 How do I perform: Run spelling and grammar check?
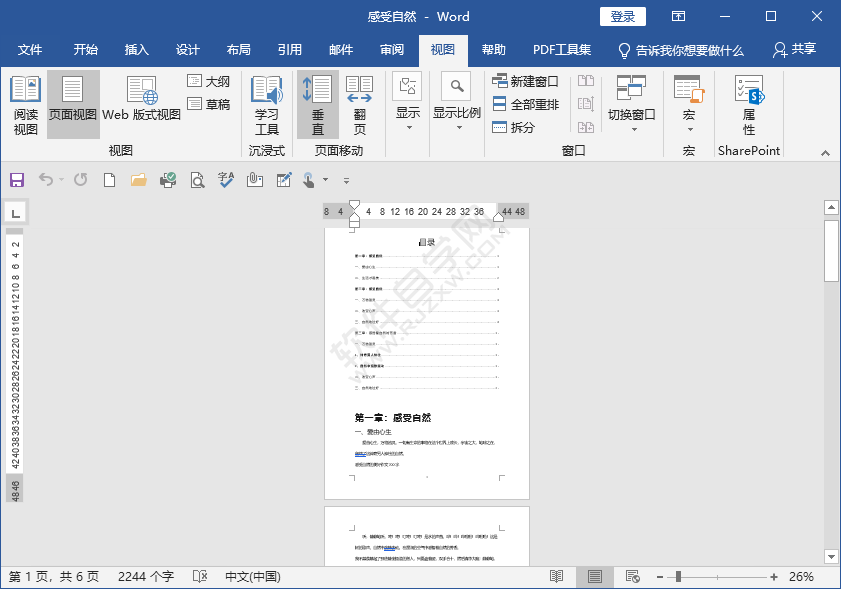point(226,180)
